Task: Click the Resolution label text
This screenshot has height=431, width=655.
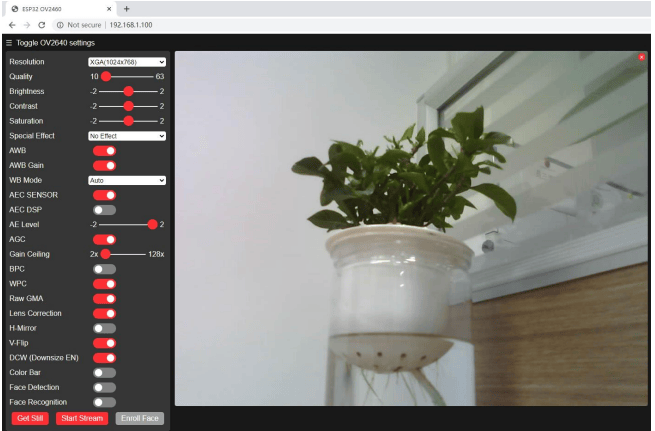Action: pos(27,62)
